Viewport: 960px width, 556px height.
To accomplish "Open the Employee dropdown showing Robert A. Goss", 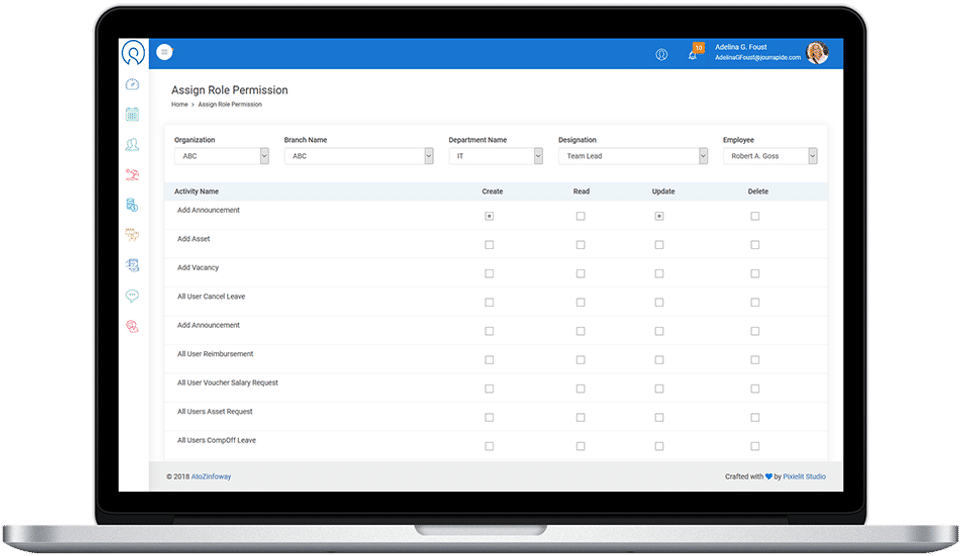I will tap(770, 156).
